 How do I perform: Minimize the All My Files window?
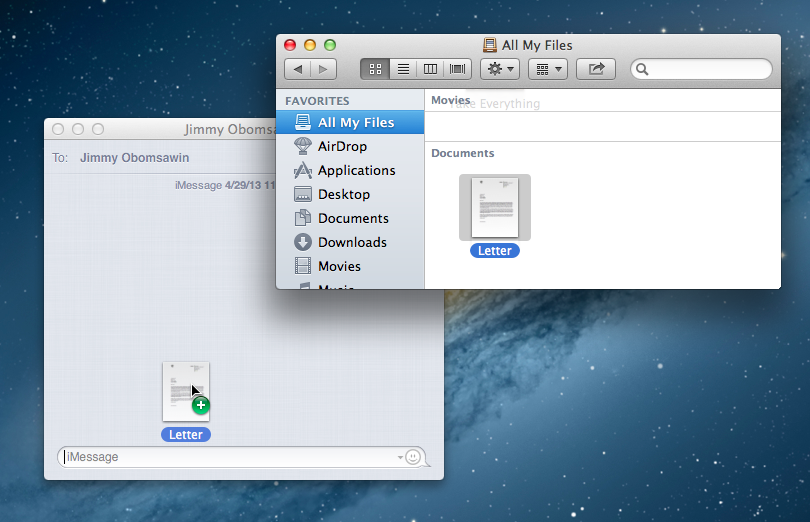coord(310,45)
